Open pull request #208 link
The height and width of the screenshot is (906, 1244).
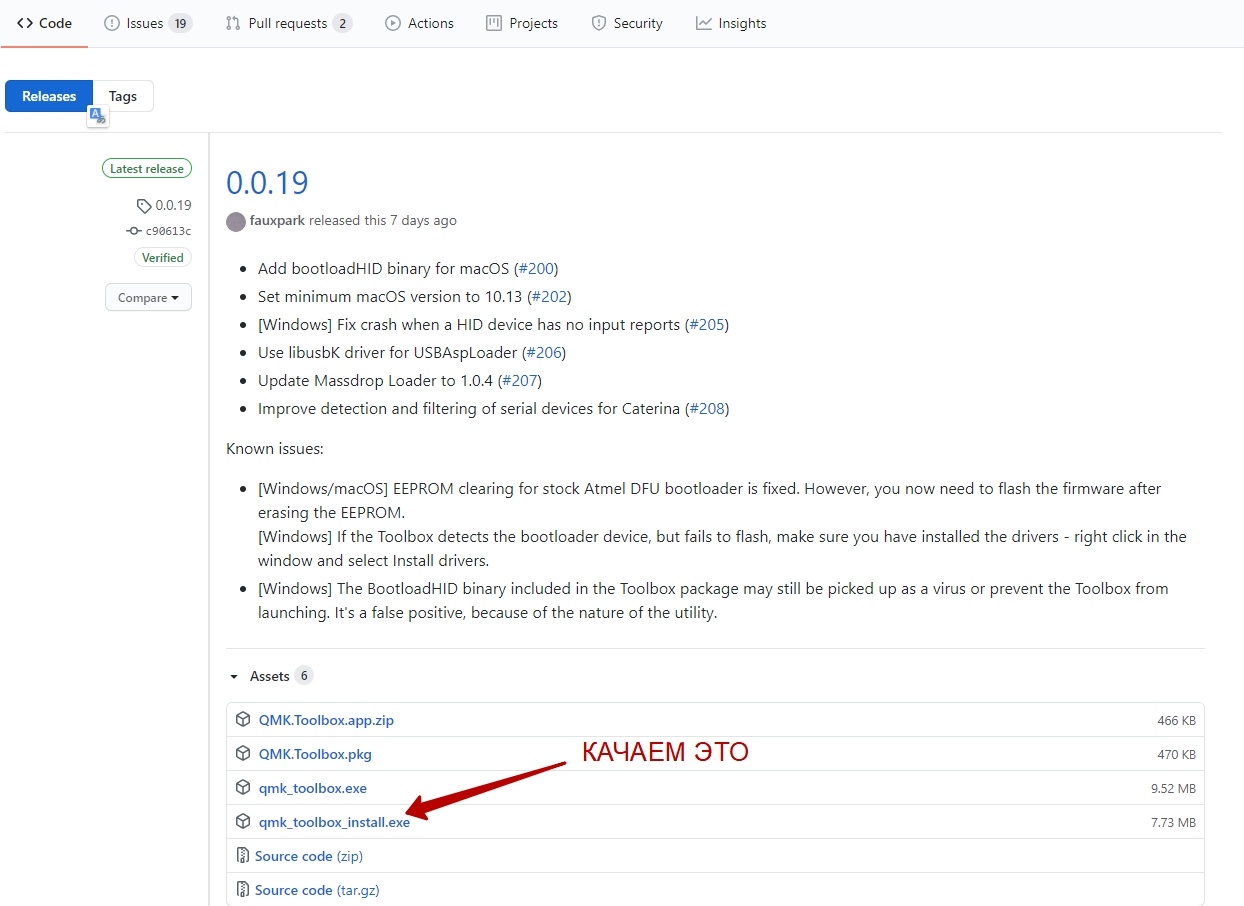[707, 409]
